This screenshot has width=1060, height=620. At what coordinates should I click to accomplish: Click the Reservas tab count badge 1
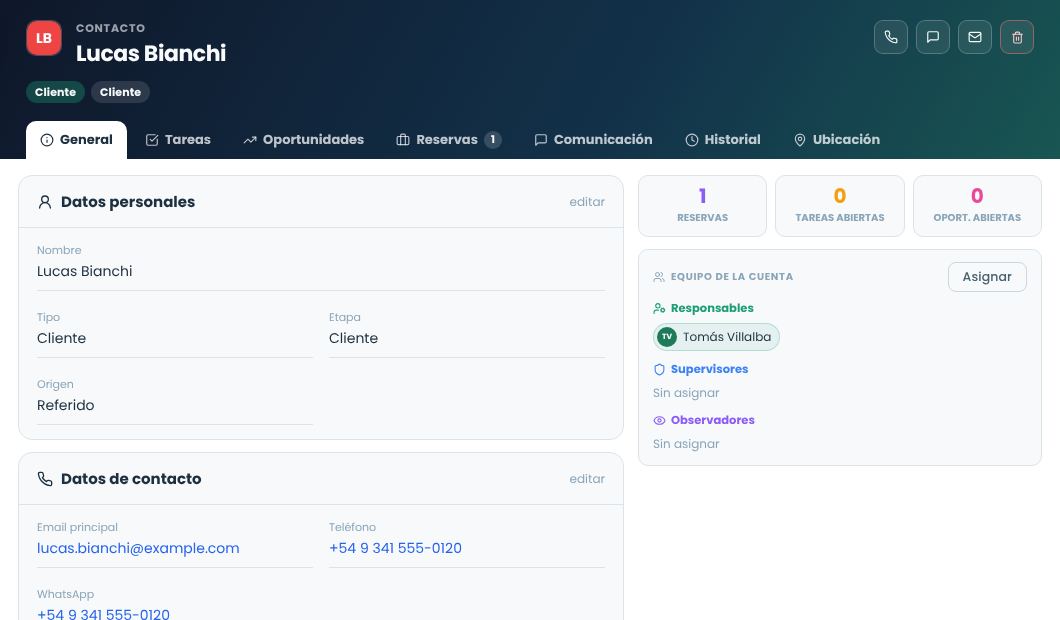(x=493, y=140)
